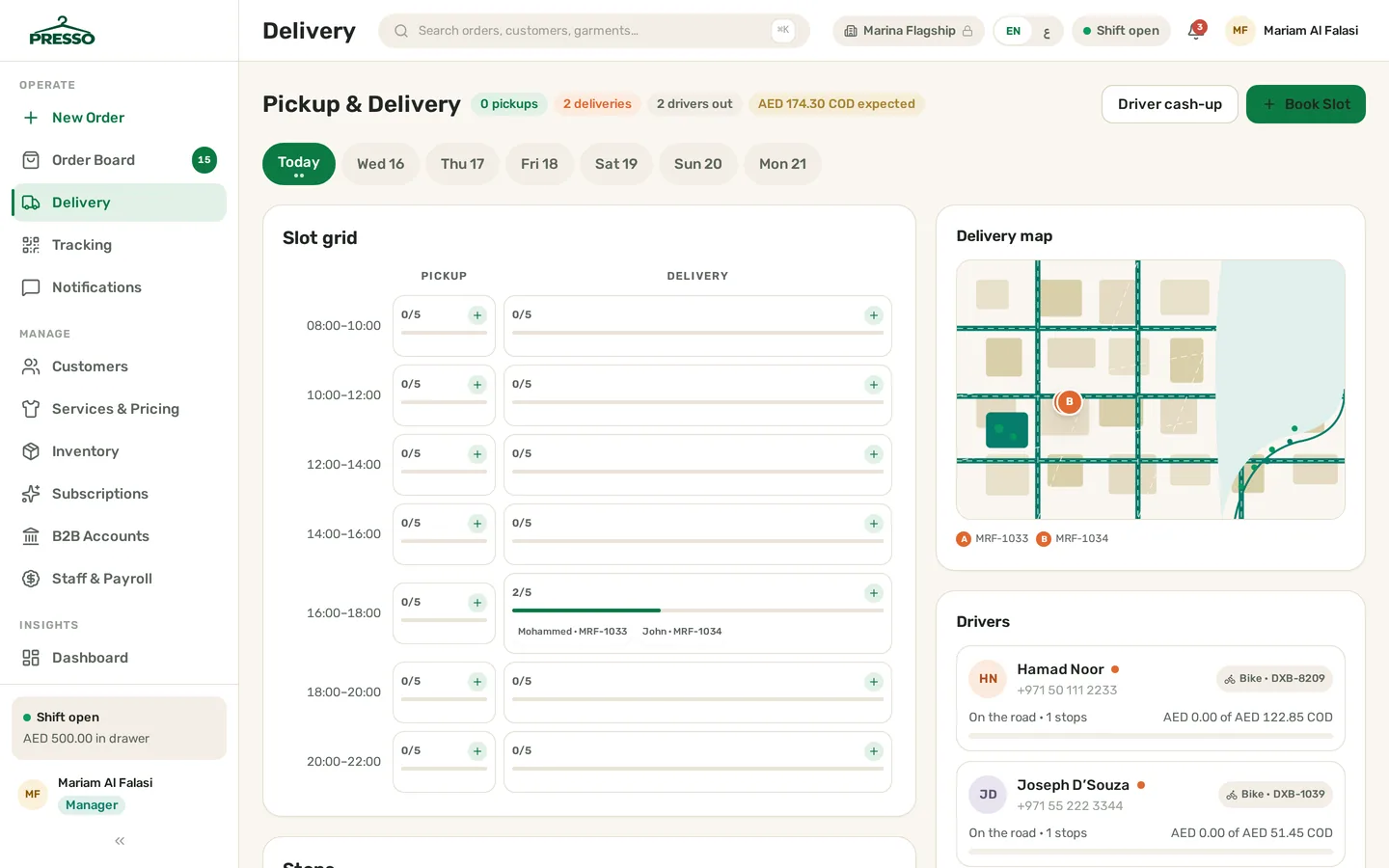
Task: Click the 0 pickups summary chip
Action: [509, 104]
